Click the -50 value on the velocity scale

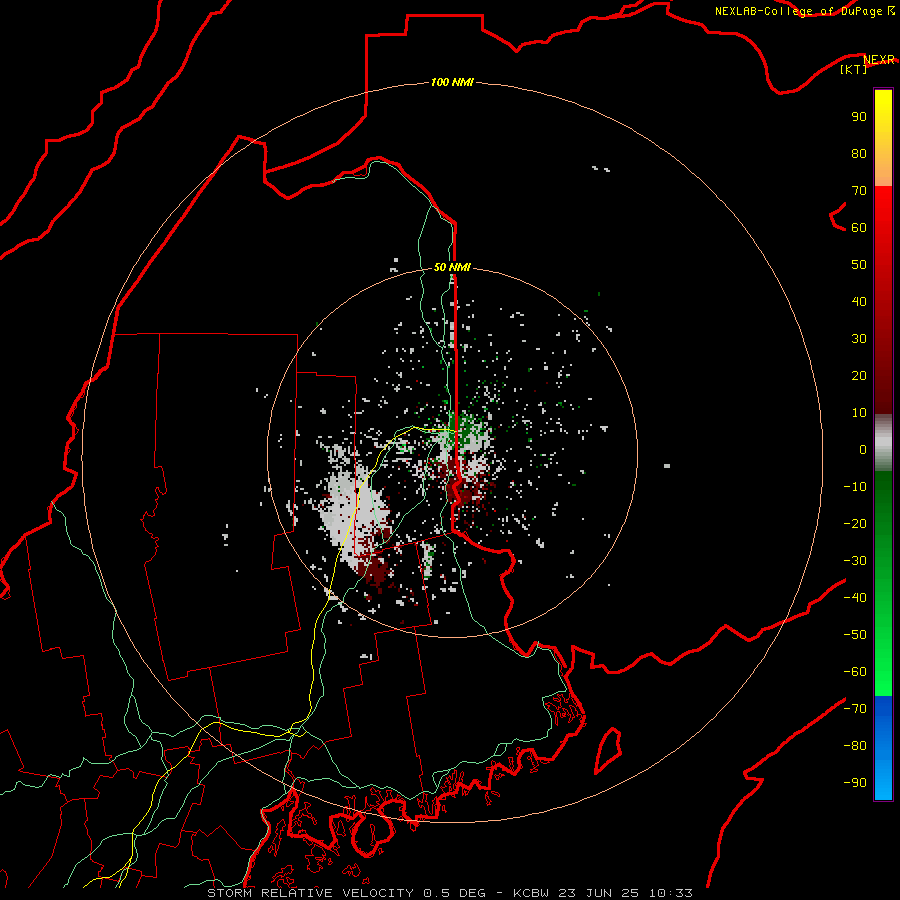pyautogui.click(x=855, y=635)
